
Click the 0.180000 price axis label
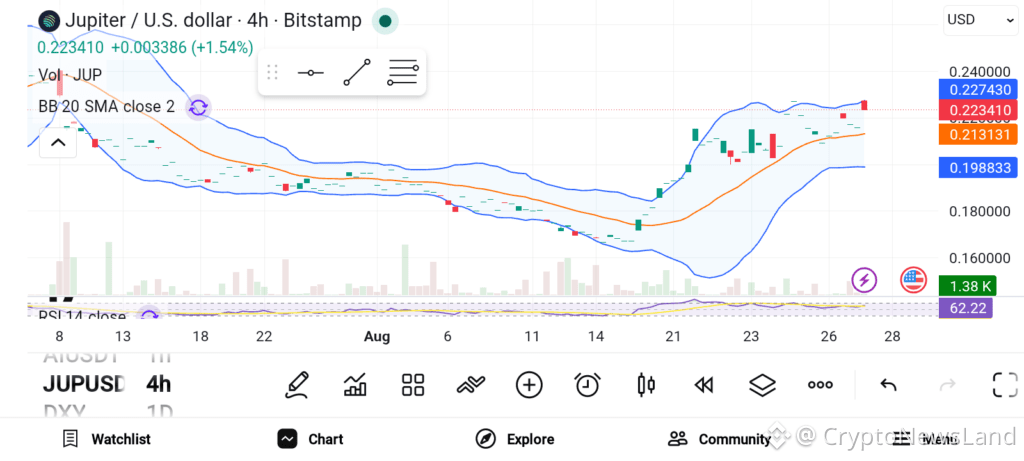coord(980,212)
